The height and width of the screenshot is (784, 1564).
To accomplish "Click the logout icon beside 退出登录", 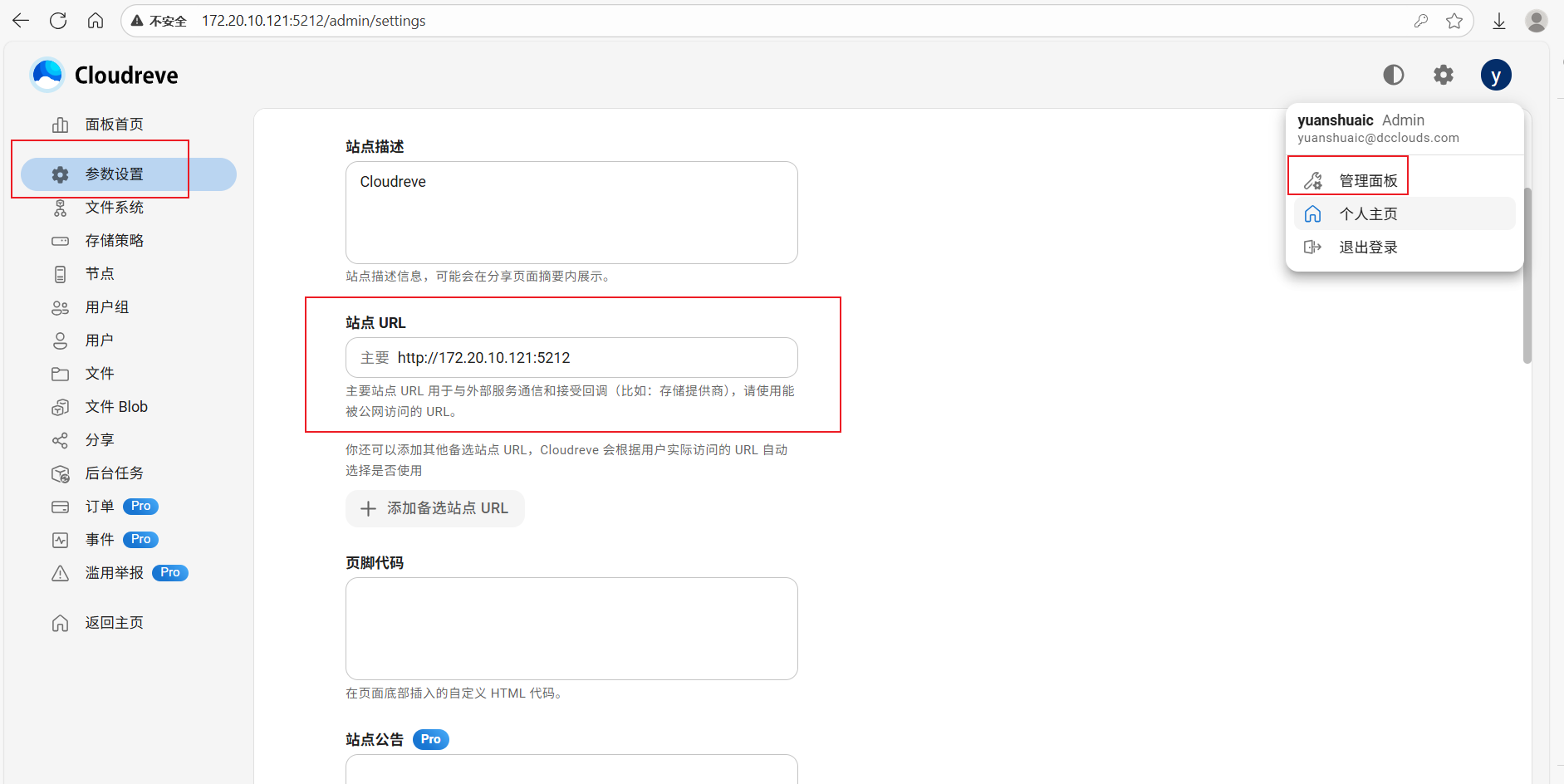I will coord(1312,247).
